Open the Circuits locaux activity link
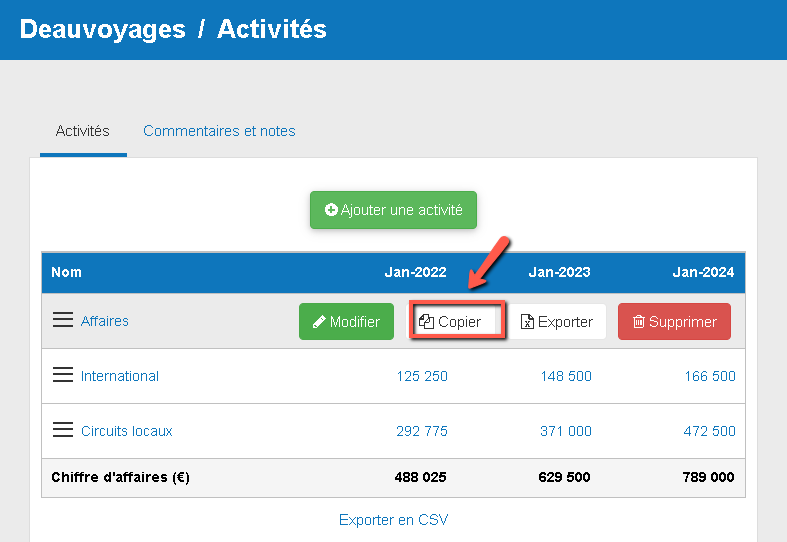This screenshot has width=787, height=542. click(x=127, y=431)
